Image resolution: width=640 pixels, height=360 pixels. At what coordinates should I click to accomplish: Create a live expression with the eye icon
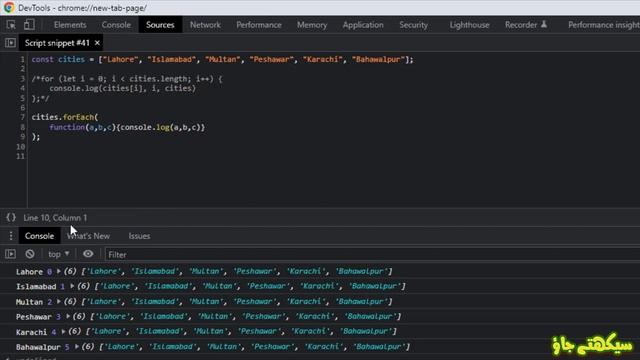coord(88,254)
